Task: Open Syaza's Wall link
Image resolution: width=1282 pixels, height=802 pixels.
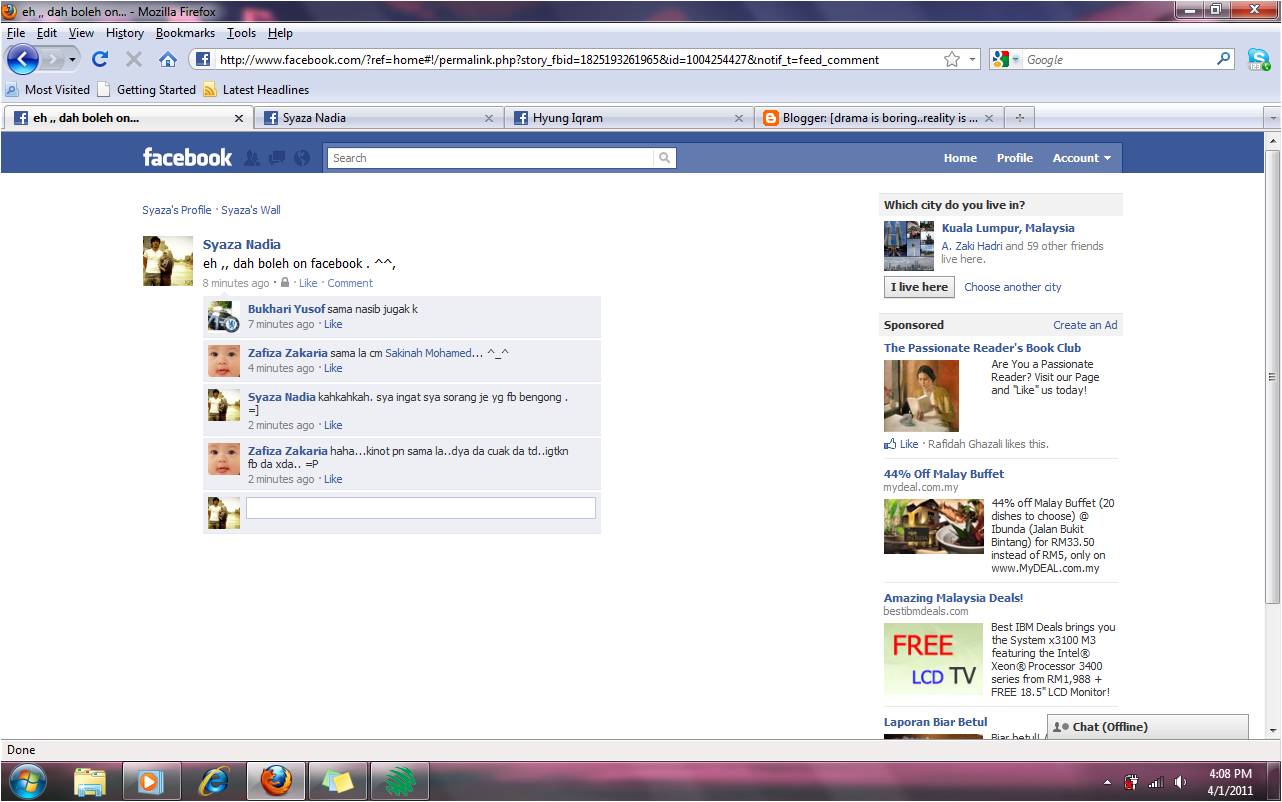Action: 251,210
